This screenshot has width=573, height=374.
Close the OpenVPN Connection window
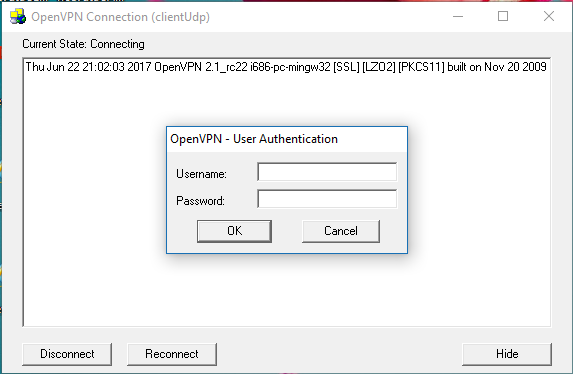tap(549, 16)
